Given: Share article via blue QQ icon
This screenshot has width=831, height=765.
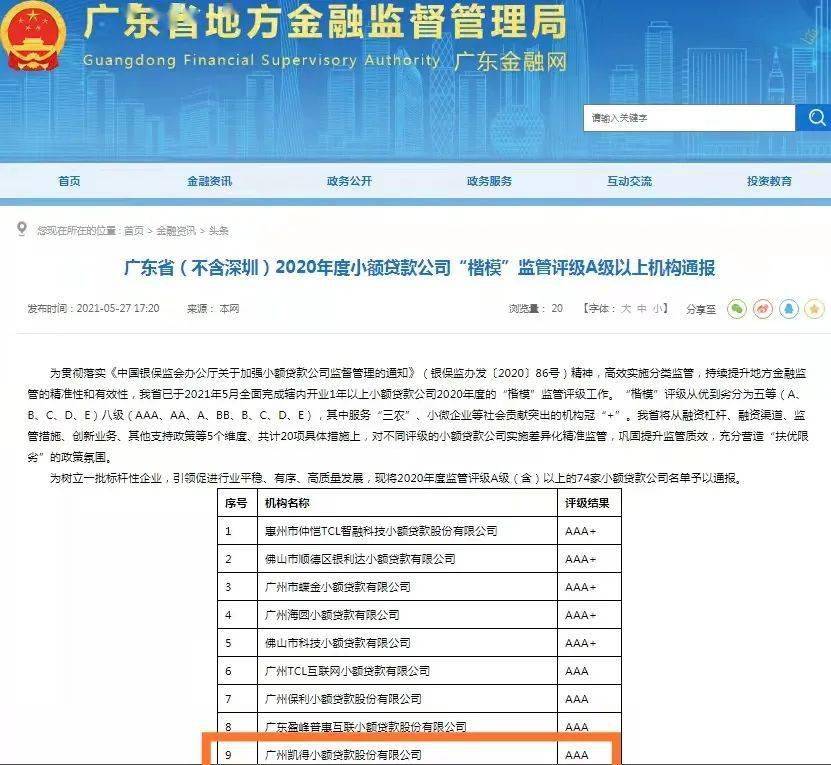Looking at the screenshot, I should [789, 309].
